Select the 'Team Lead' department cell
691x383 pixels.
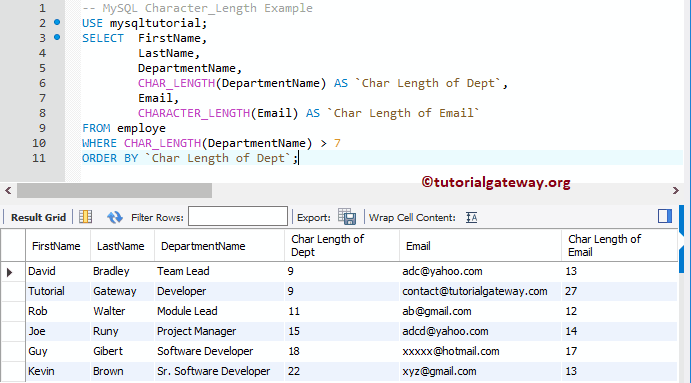pos(219,271)
